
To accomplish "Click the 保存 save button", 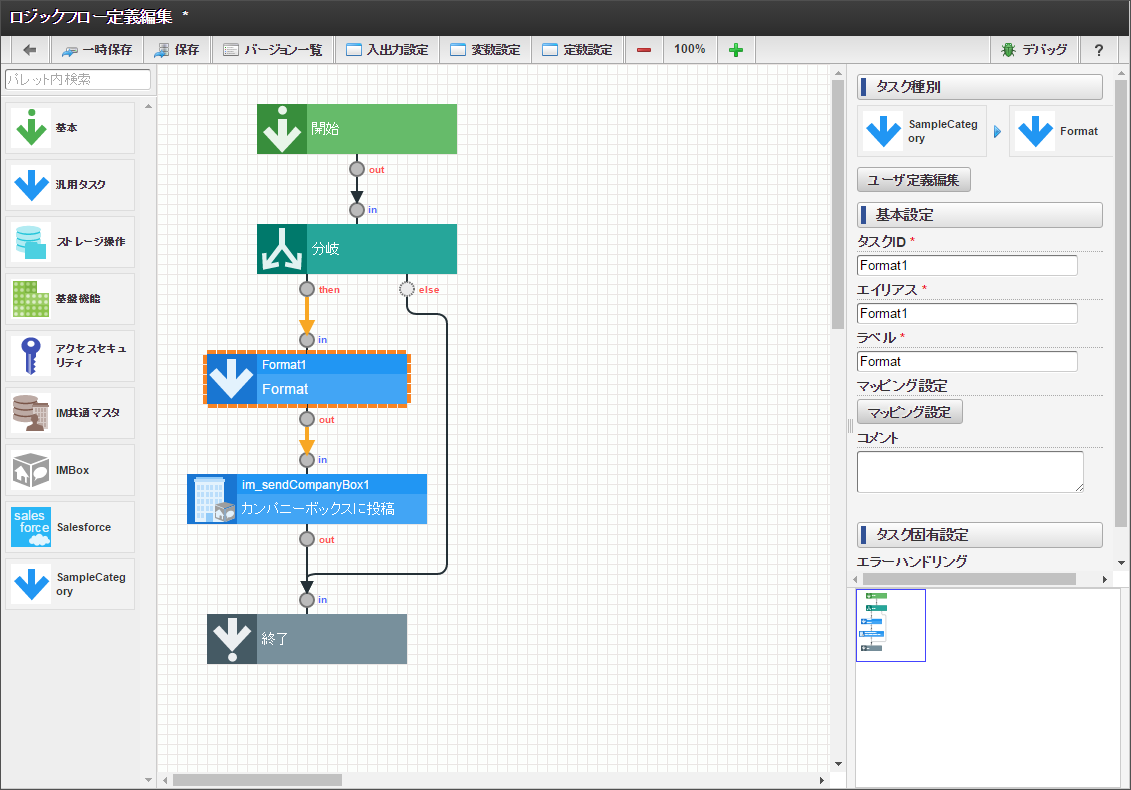I will [x=177, y=49].
